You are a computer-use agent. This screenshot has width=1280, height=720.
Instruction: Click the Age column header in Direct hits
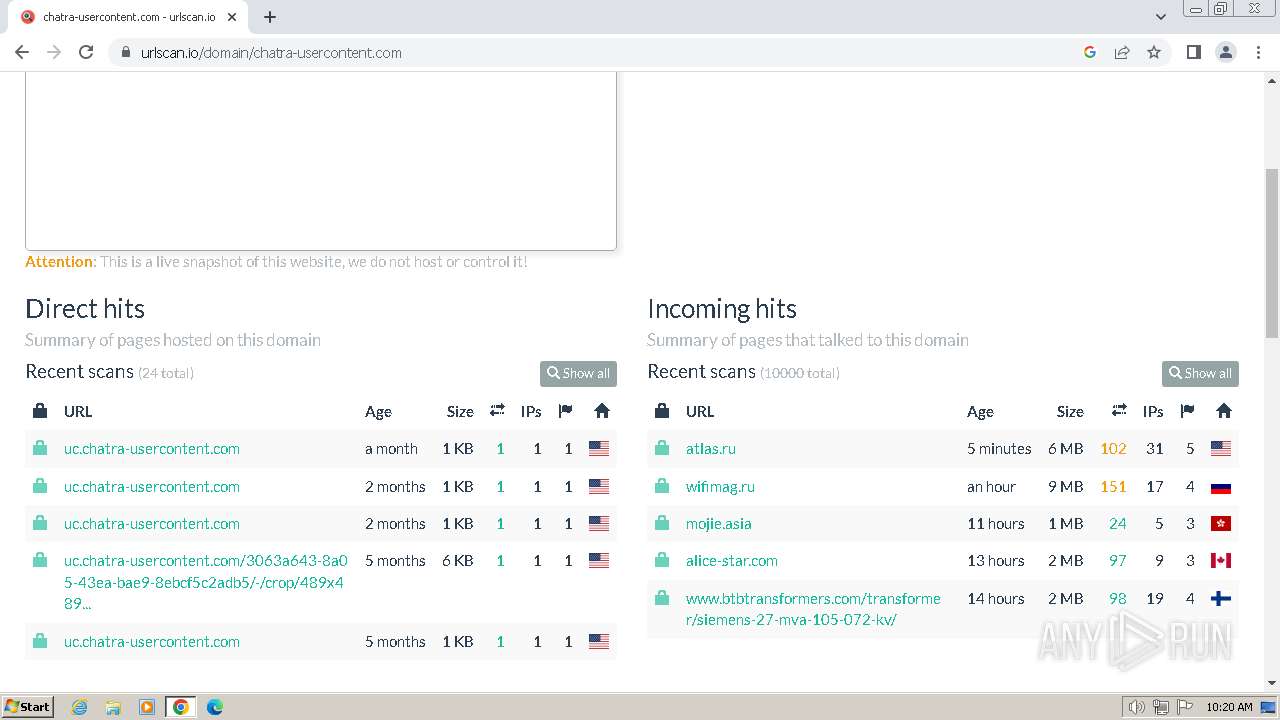click(378, 411)
